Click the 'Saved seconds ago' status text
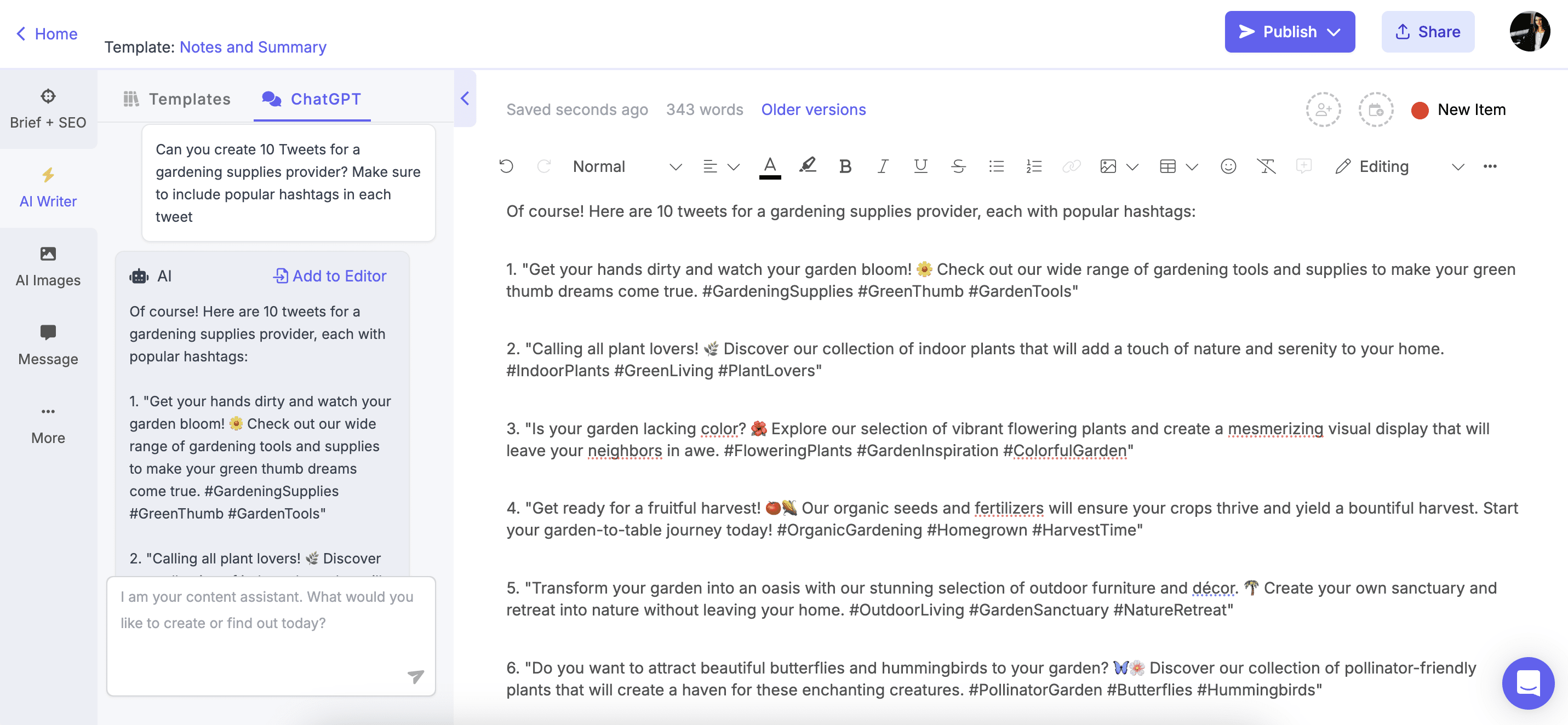 (577, 110)
